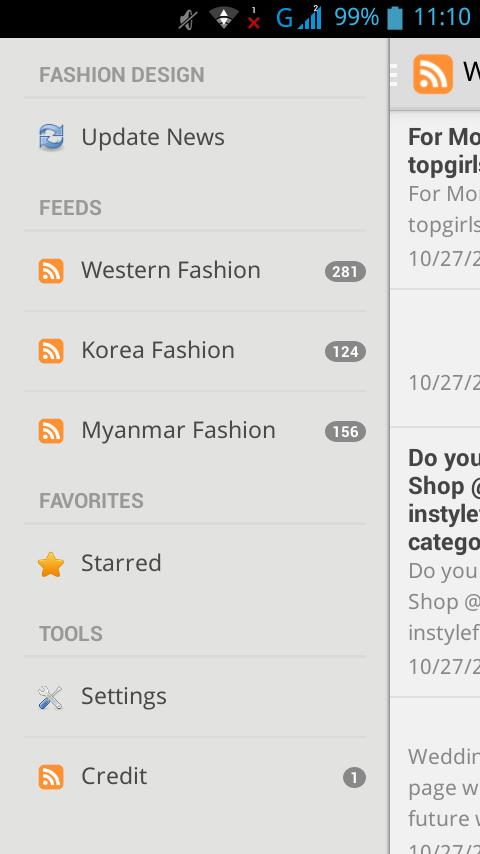Open the Korea Fashion feed
This screenshot has width=480, height=854.
[x=195, y=351]
